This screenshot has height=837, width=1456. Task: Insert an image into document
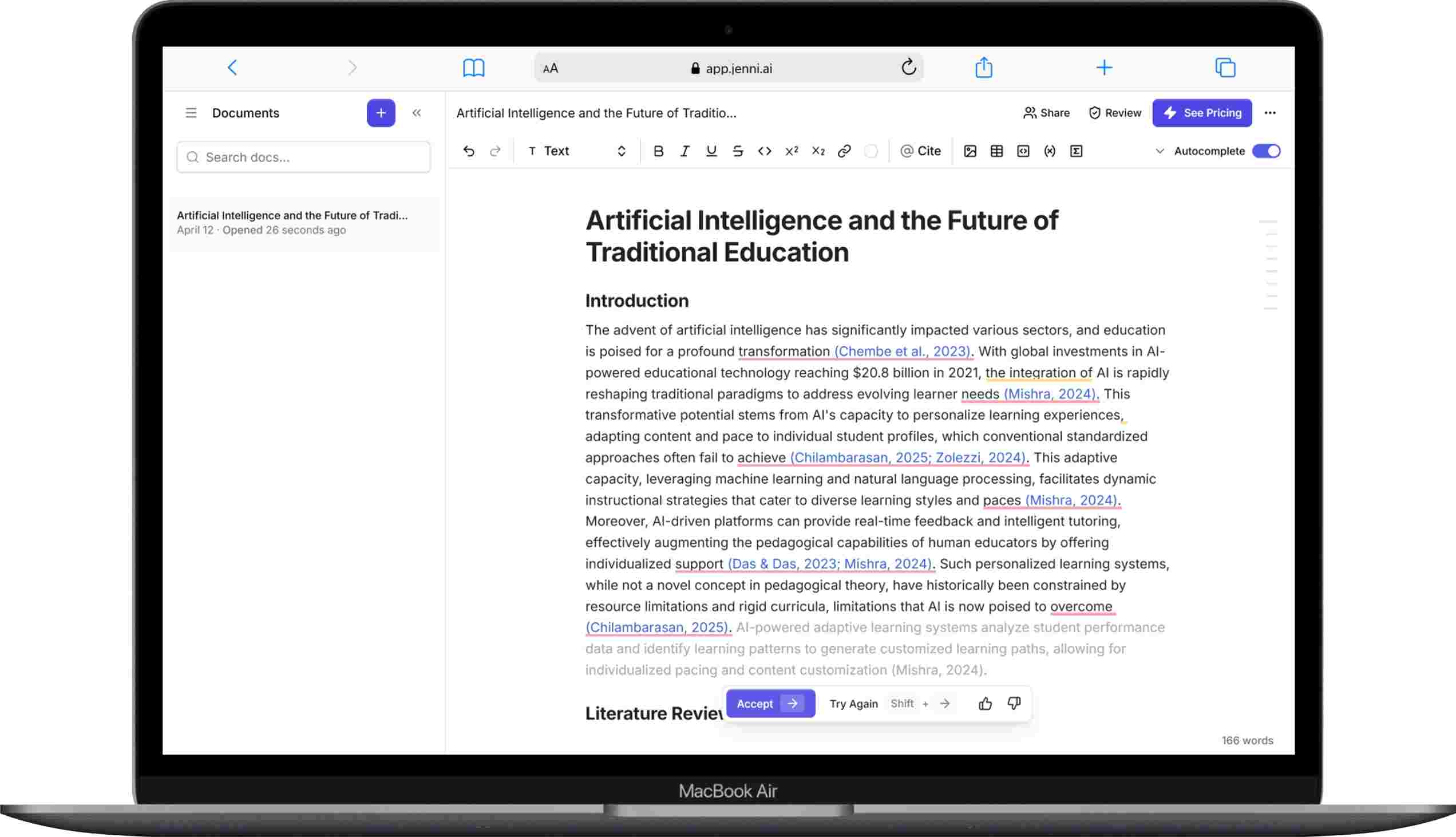pyautogui.click(x=970, y=151)
